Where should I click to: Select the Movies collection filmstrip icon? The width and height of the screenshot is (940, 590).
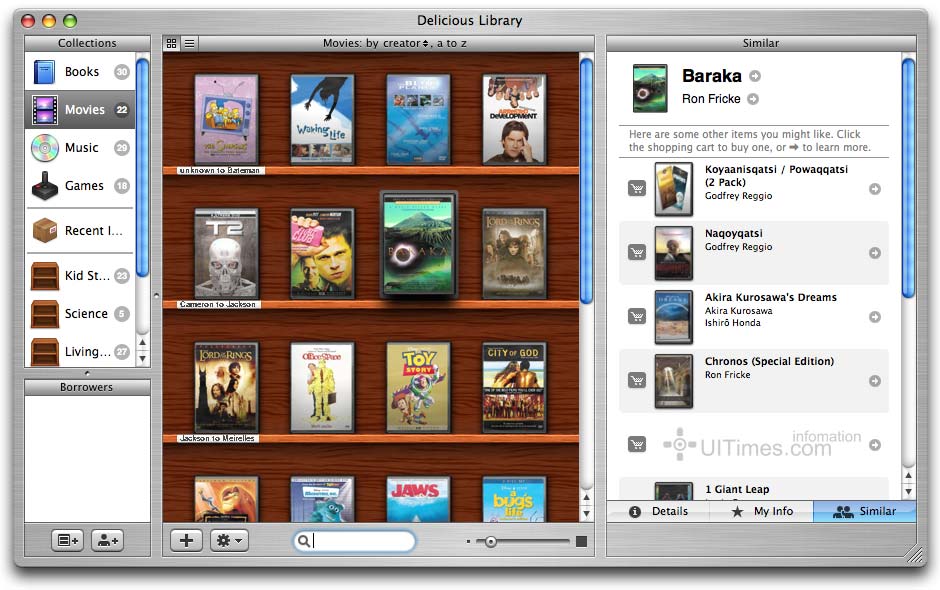[x=45, y=110]
